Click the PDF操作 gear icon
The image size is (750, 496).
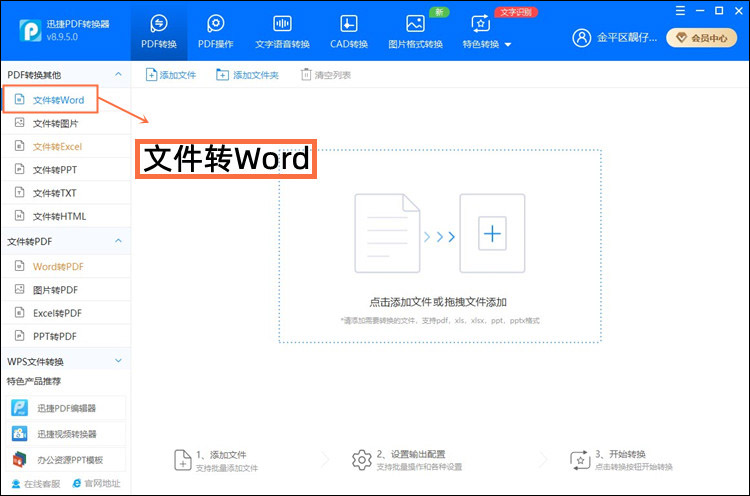pyautogui.click(x=216, y=23)
